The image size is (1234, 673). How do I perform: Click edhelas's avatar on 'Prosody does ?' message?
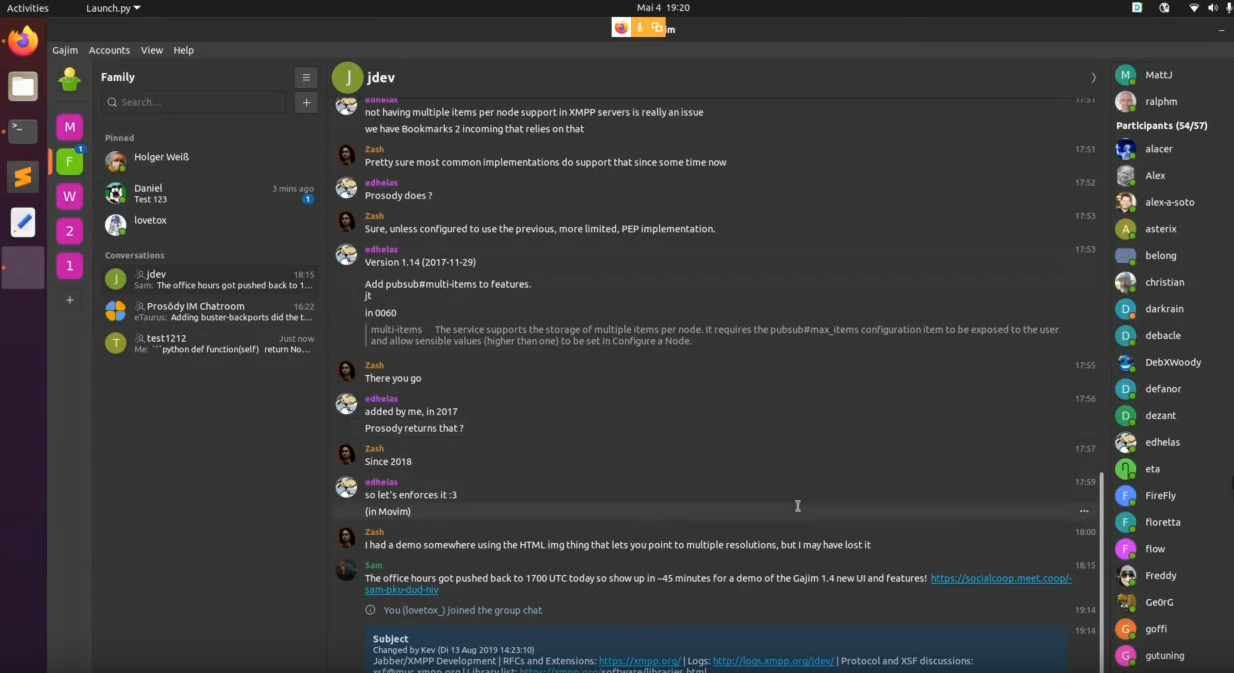(x=346, y=188)
